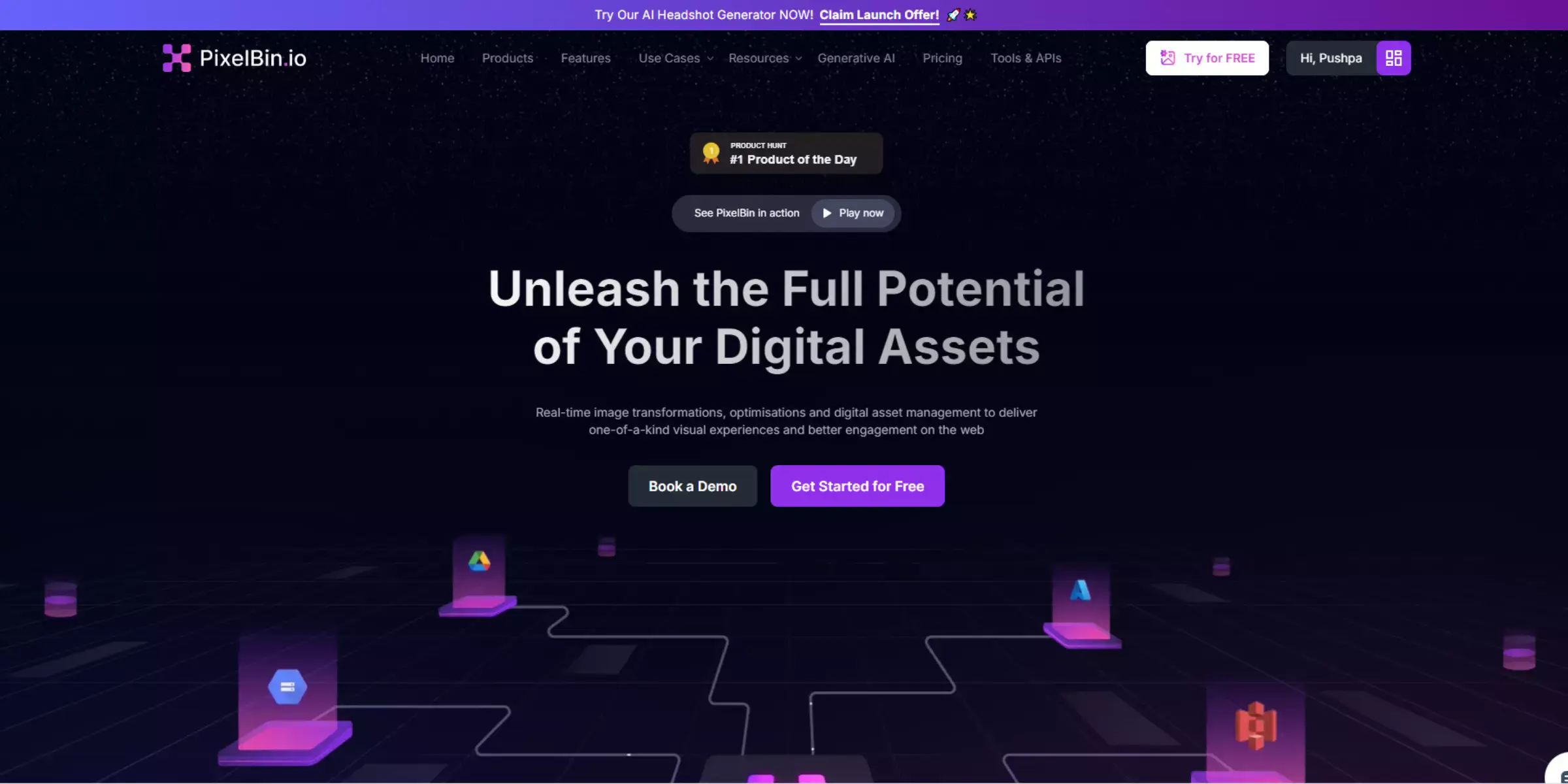The image size is (1568, 784).
Task: Click the Claim Launch Offer promotional link
Action: [x=878, y=15]
